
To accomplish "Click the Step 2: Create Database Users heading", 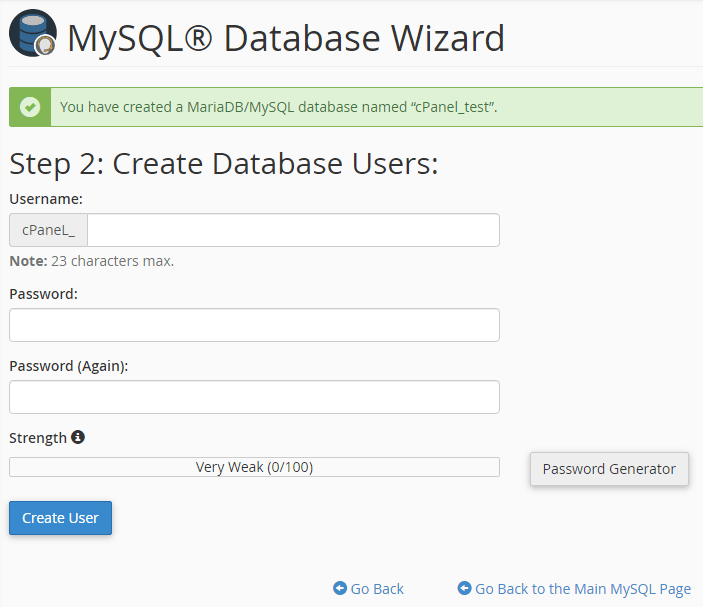I will pyautogui.click(x=224, y=164).
